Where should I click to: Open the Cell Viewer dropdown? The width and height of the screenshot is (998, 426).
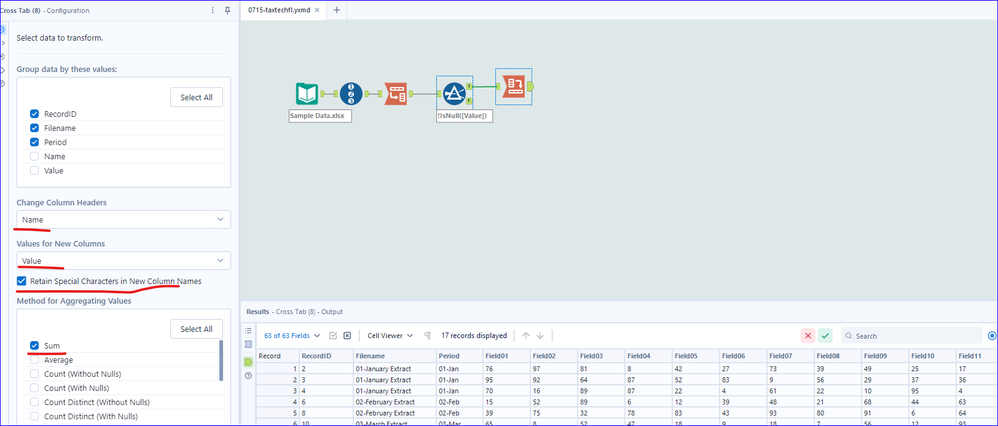(x=390, y=336)
